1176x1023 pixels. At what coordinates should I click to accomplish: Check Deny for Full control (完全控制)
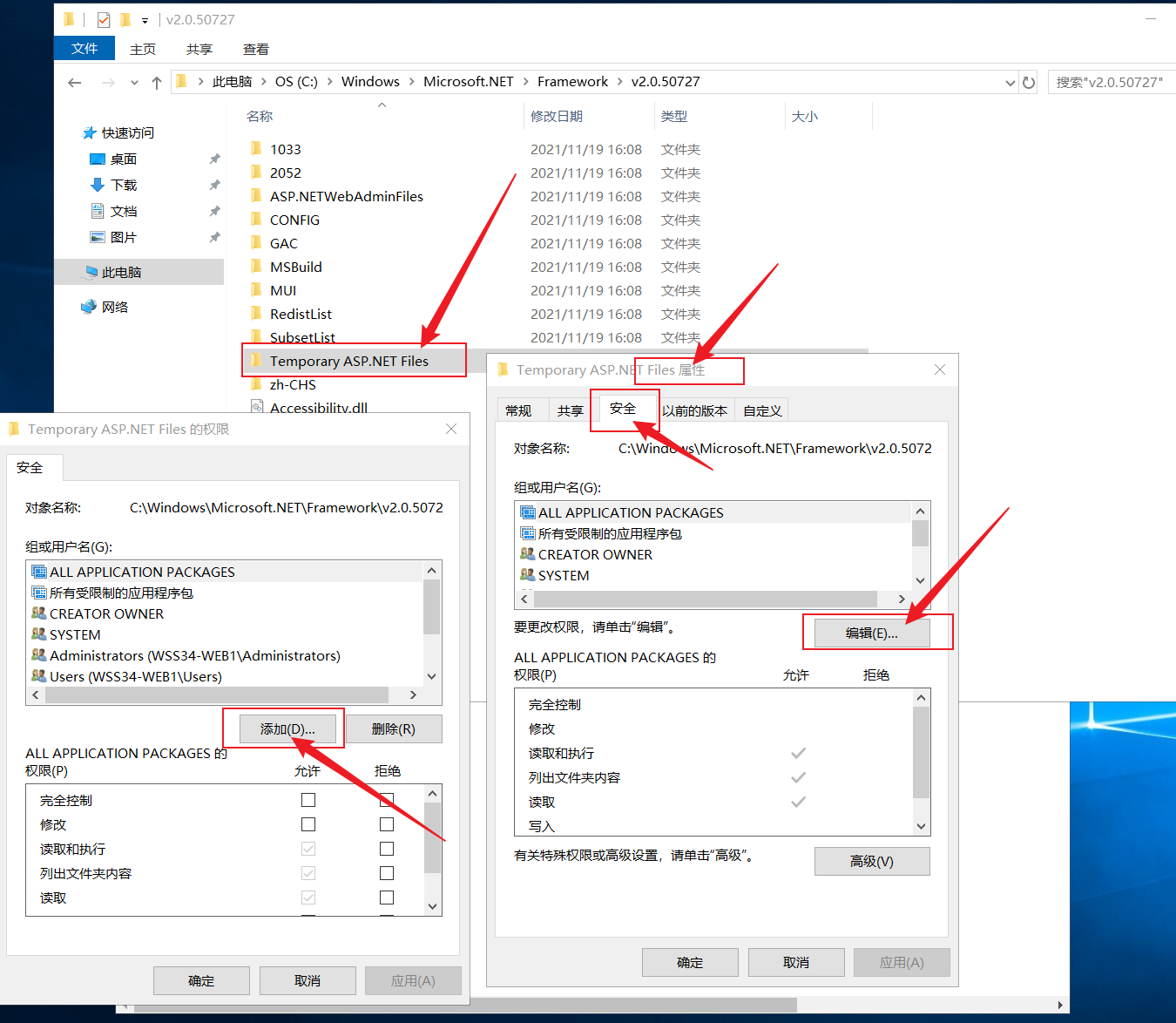click(387, 800)
